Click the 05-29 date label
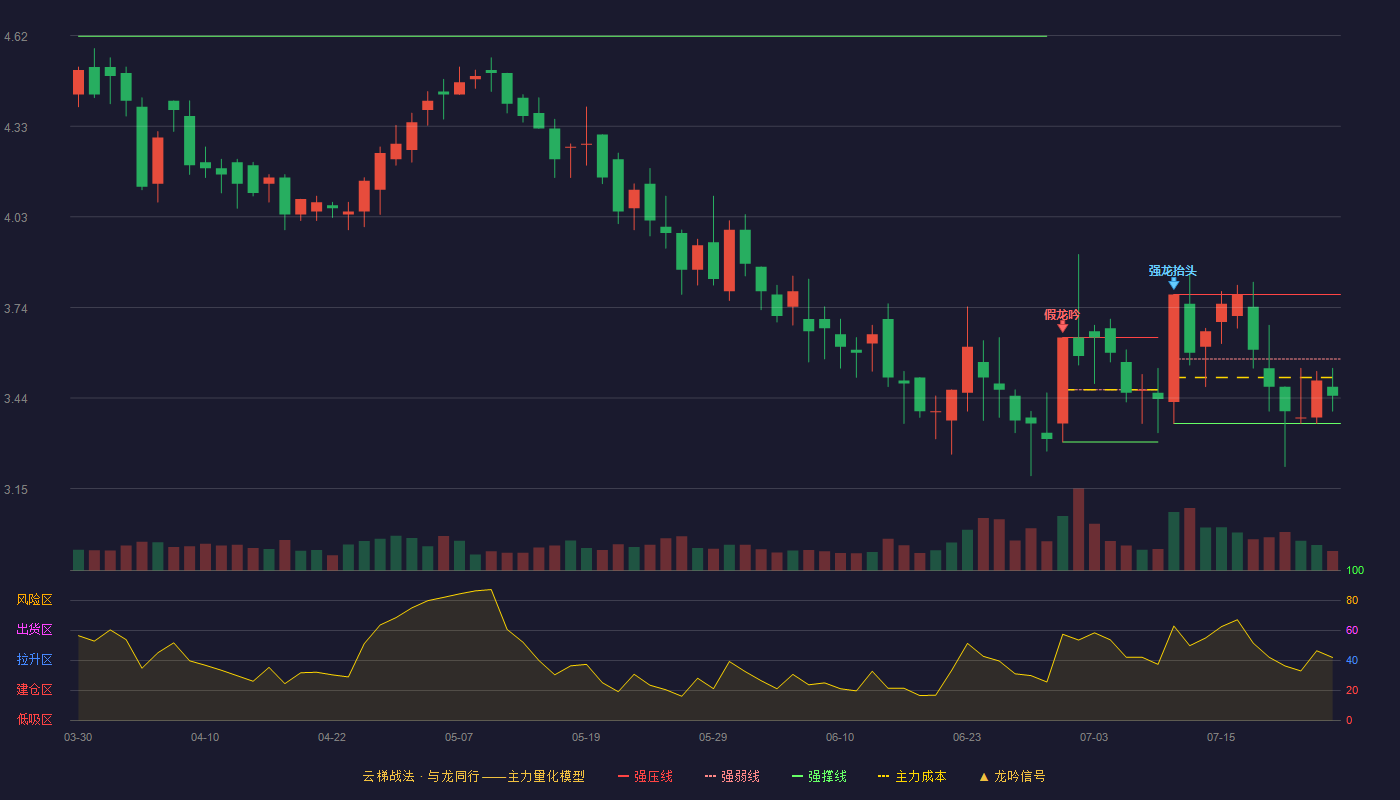The image size is (1400, 800). coord(713,737)
